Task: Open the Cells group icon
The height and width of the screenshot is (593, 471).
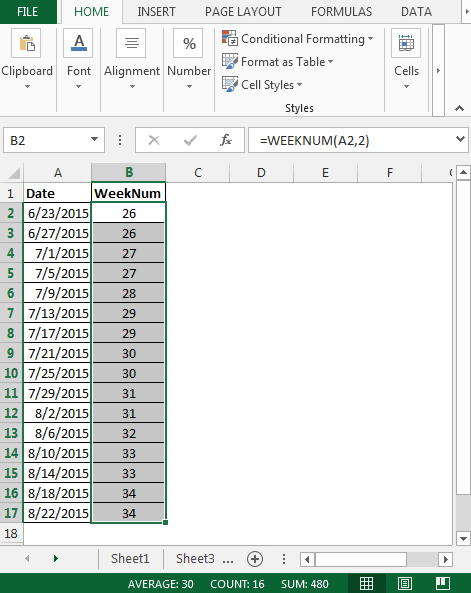Action: [x=406, y=43]
